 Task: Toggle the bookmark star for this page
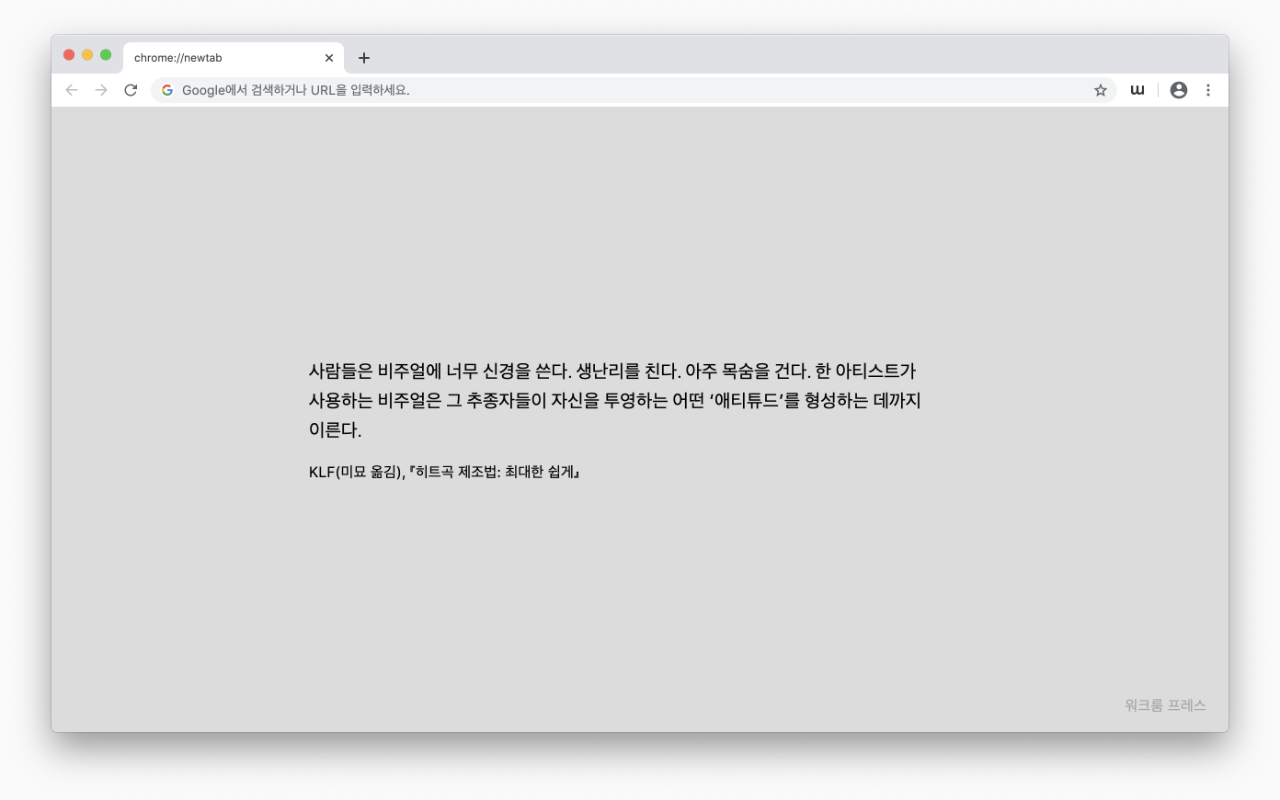pyautogui.click(x=1100, y=89)
